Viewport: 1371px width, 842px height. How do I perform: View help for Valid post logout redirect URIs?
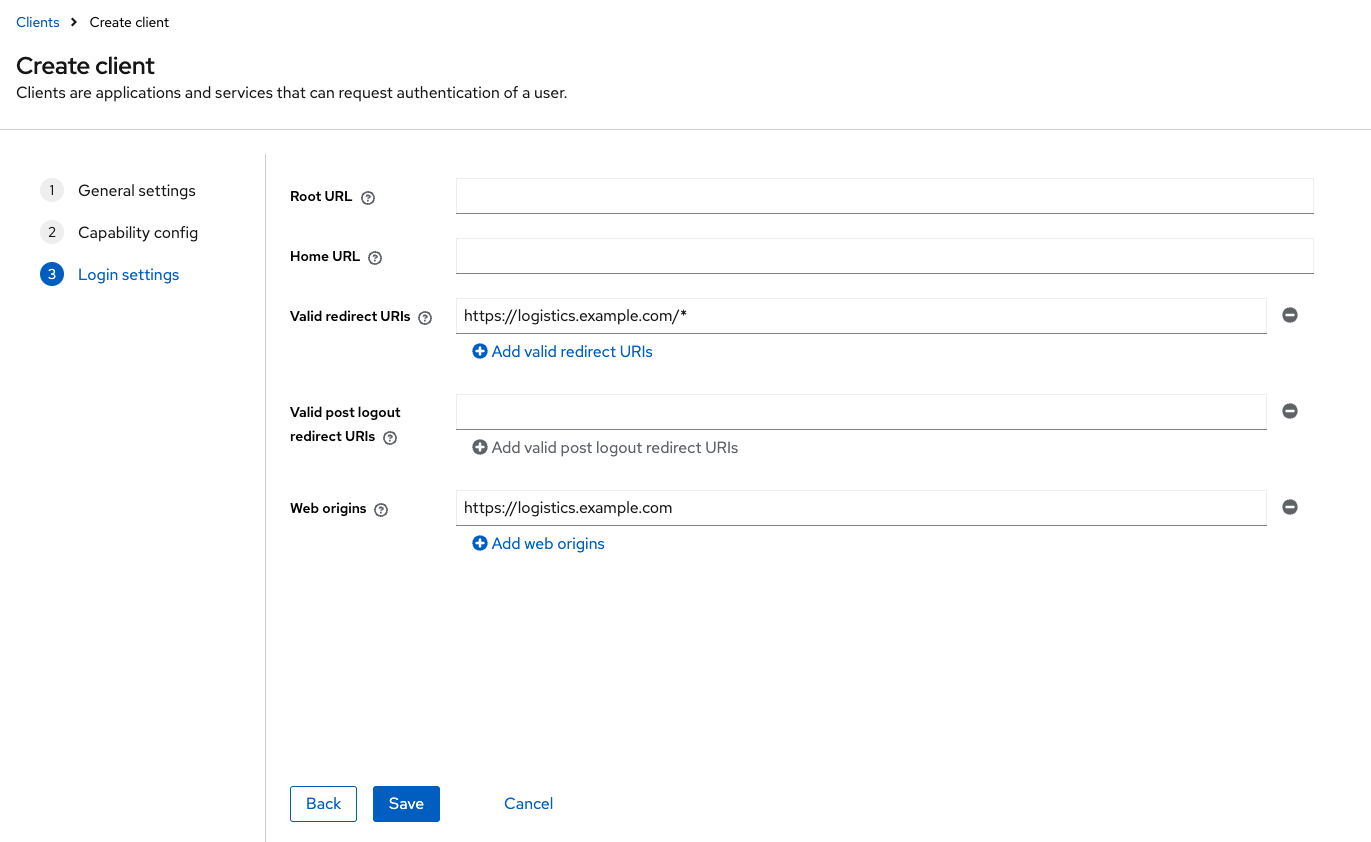pos(390,437)
